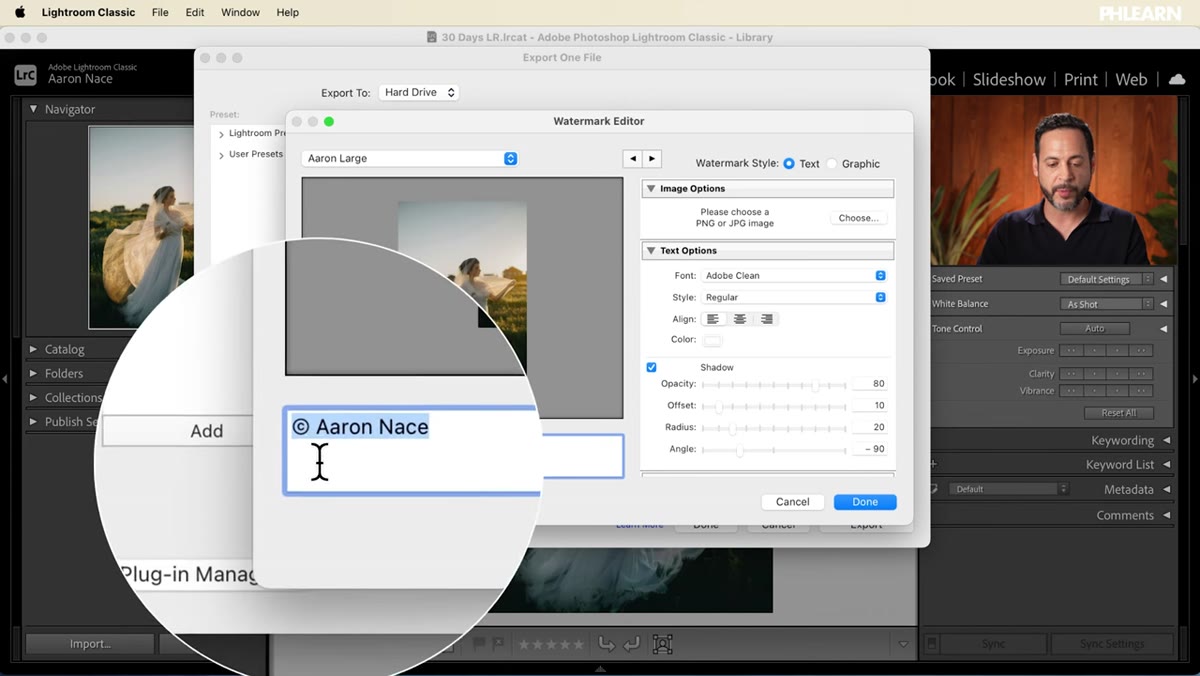The height and width of the screenshot is (676, 1200).
Task: Open the File menu
Action: 160,12
